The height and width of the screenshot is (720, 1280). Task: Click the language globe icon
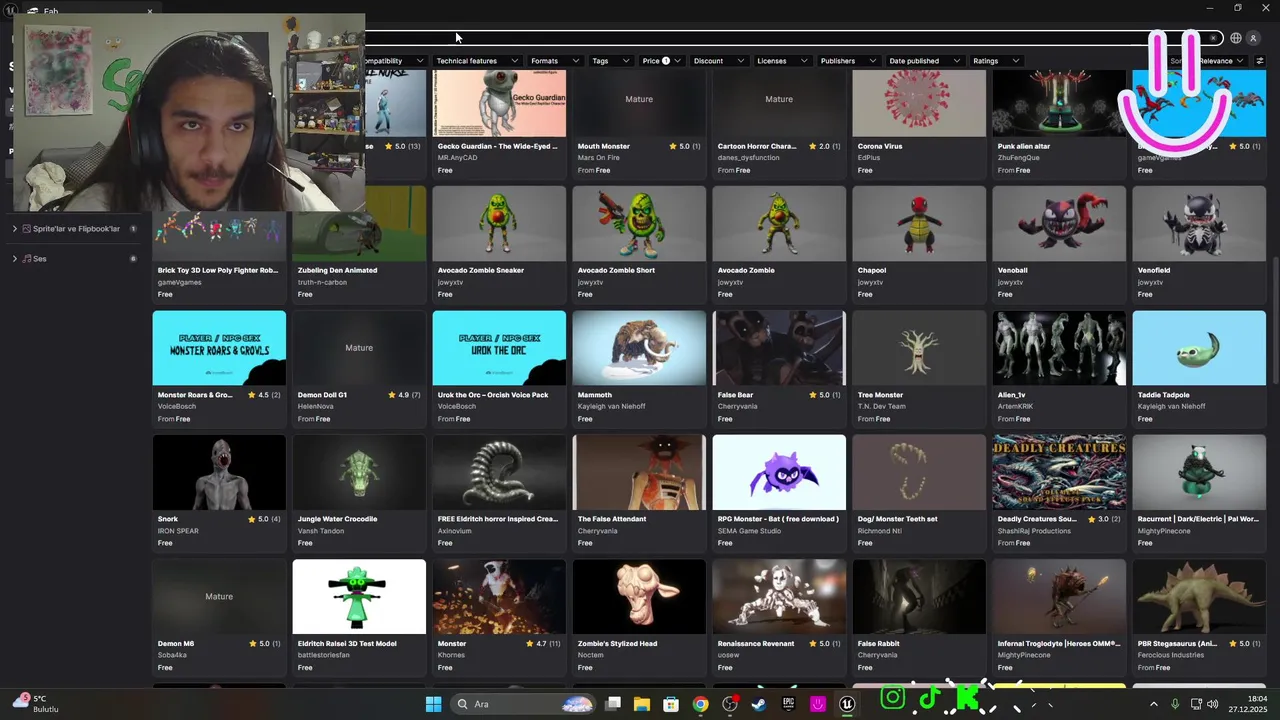[1236, 38]
